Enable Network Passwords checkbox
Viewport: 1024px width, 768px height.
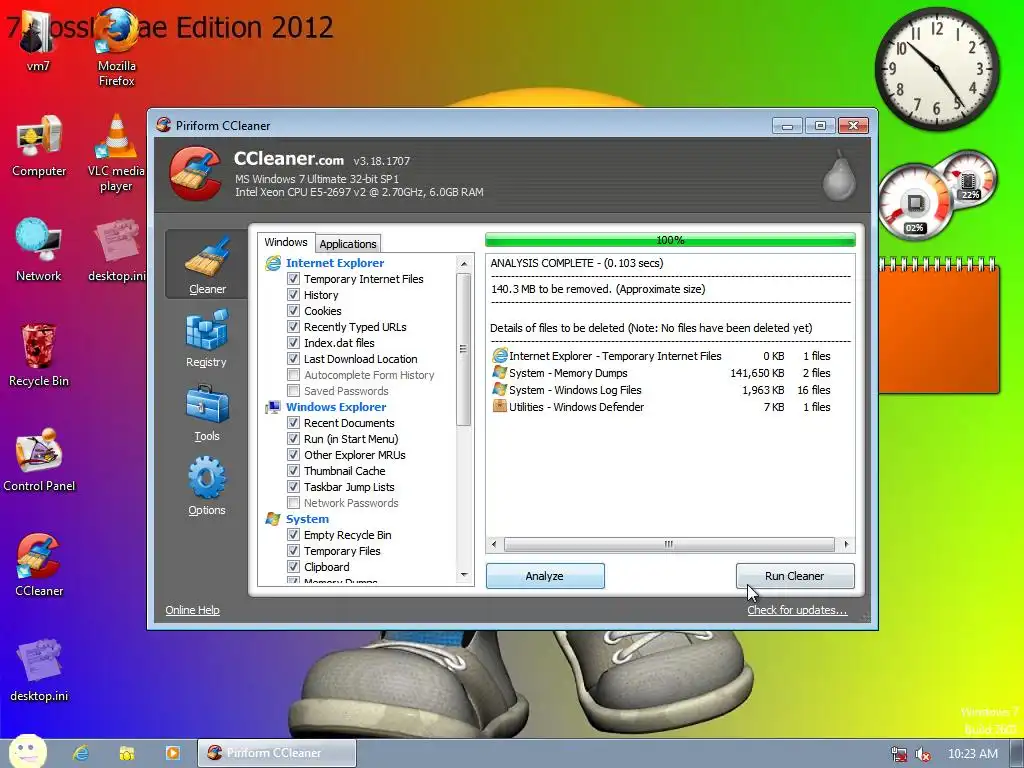[x=293, y=503]
